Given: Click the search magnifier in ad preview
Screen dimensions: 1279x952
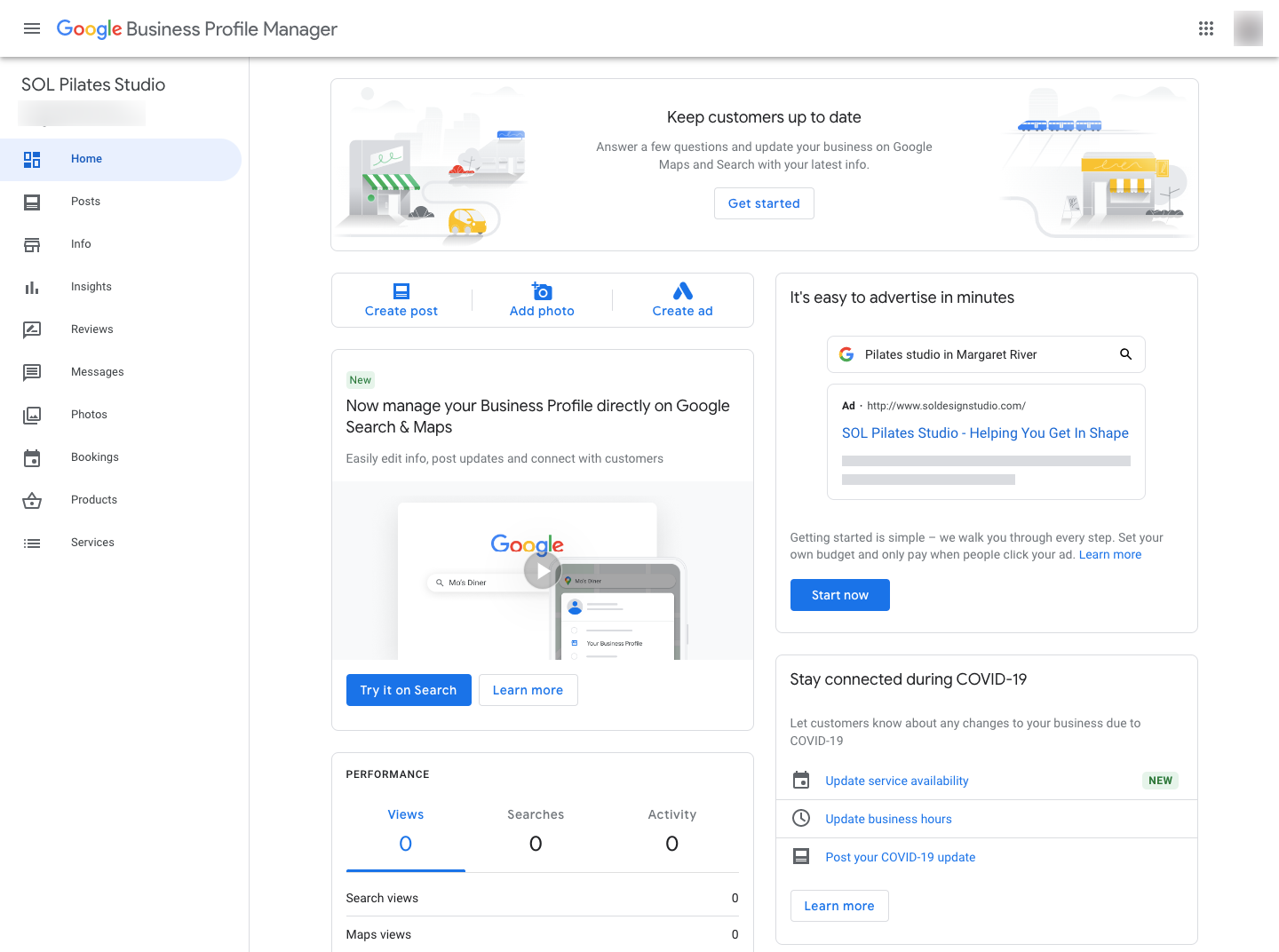Looking at the screenshot, I should tap(1125, 354).
